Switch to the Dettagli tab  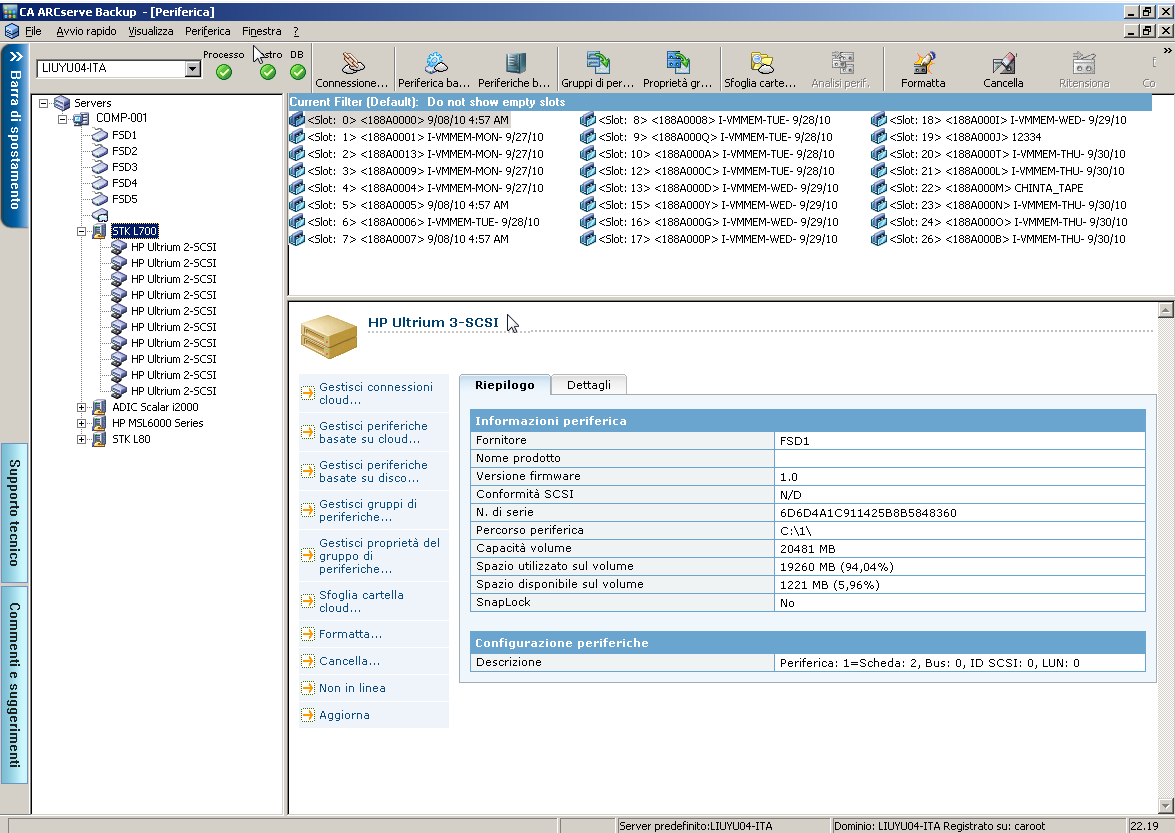[588, 385]
